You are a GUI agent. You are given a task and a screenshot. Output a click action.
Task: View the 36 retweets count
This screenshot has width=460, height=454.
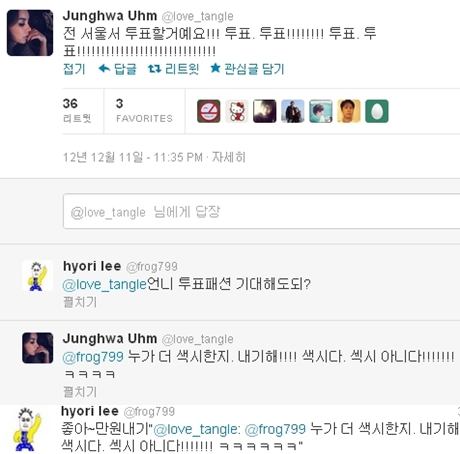click(77, 111)
